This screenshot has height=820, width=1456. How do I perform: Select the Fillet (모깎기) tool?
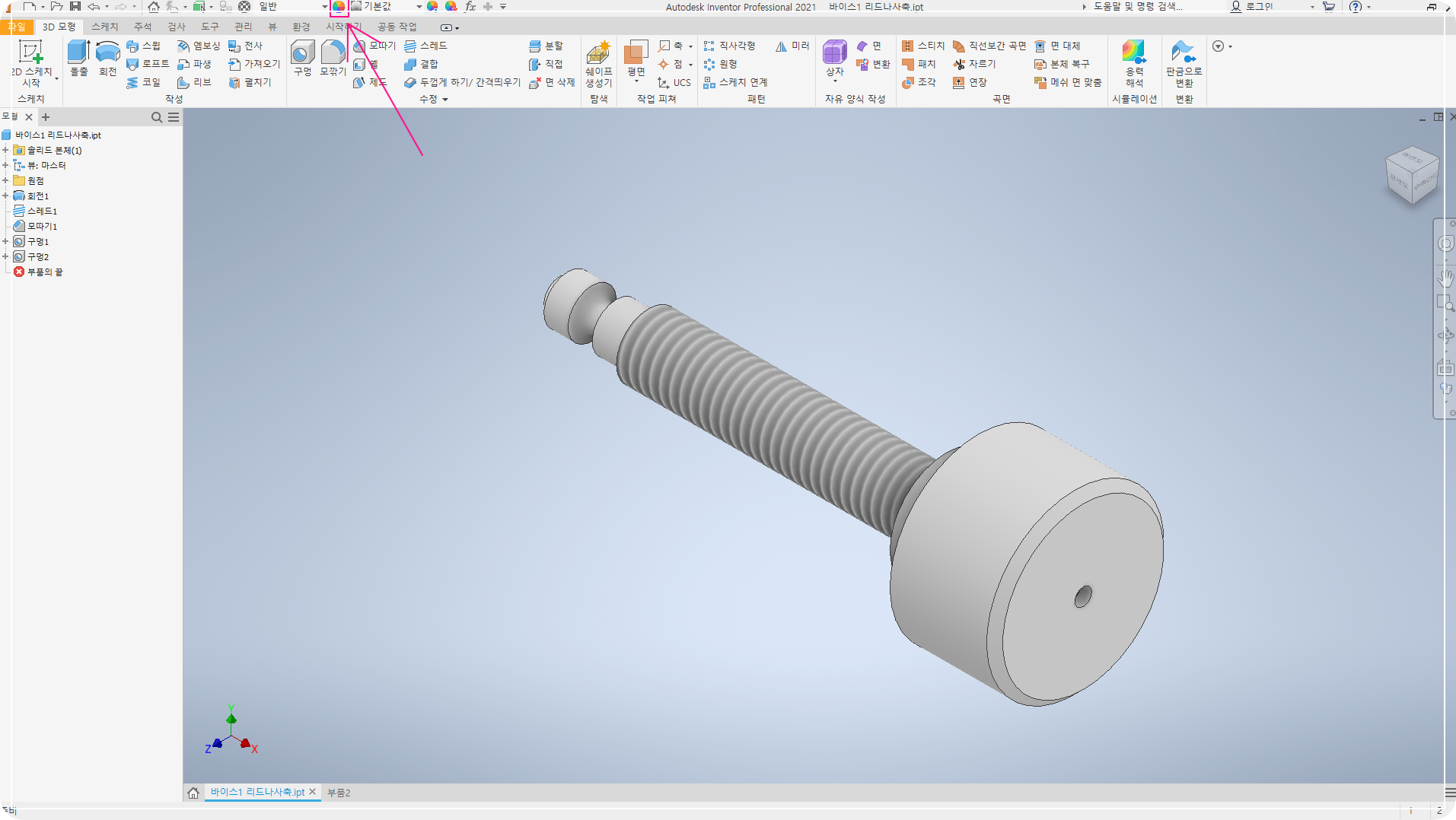(x=333, y=59)
